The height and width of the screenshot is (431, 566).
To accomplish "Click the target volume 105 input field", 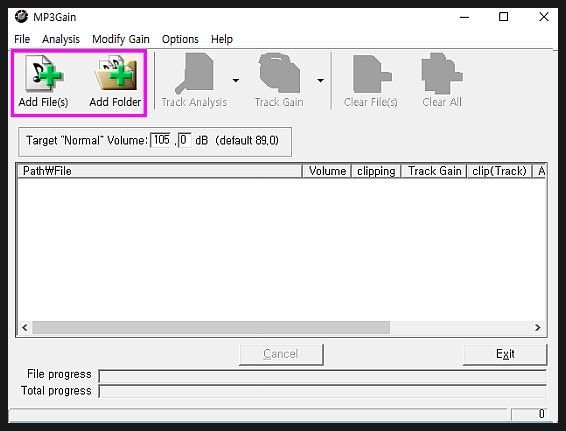I will (x=161, y=140).
